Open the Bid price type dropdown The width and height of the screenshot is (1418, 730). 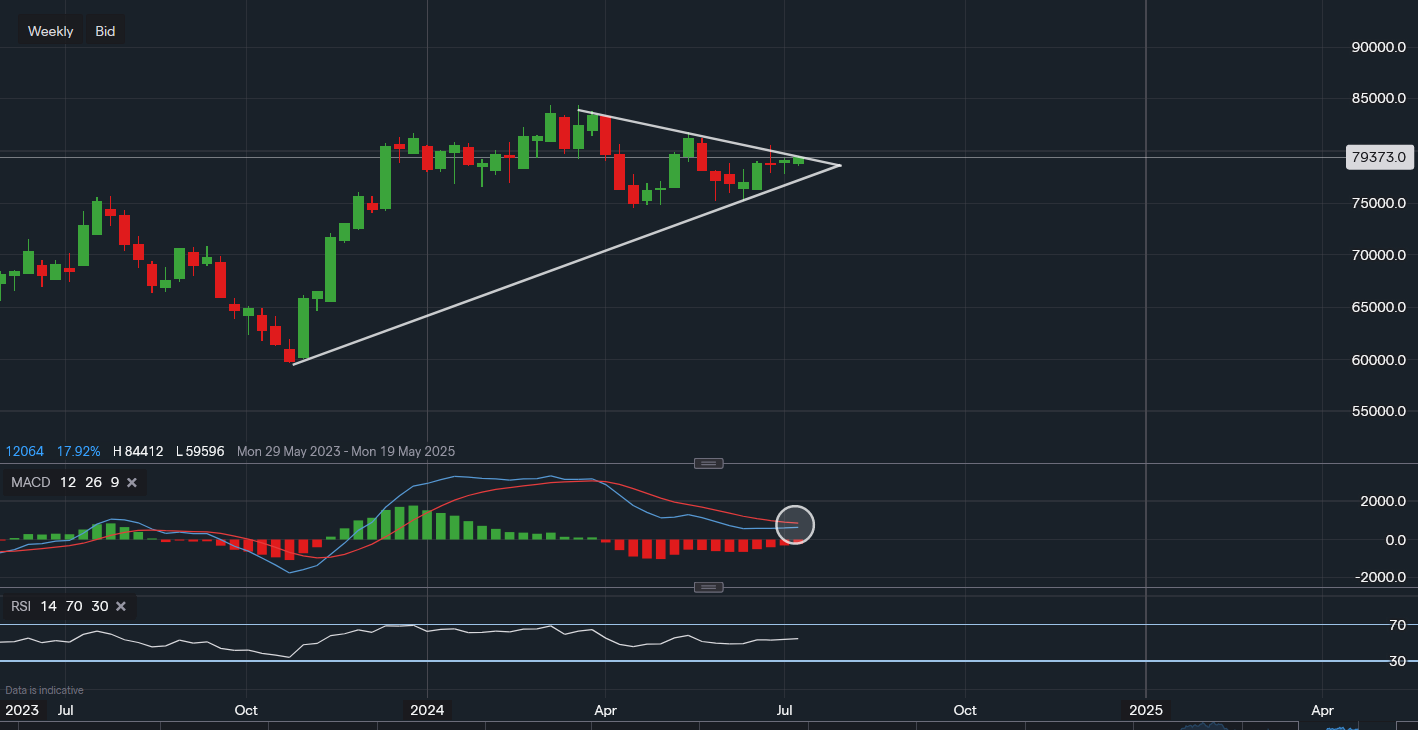(x=105, y=31)
